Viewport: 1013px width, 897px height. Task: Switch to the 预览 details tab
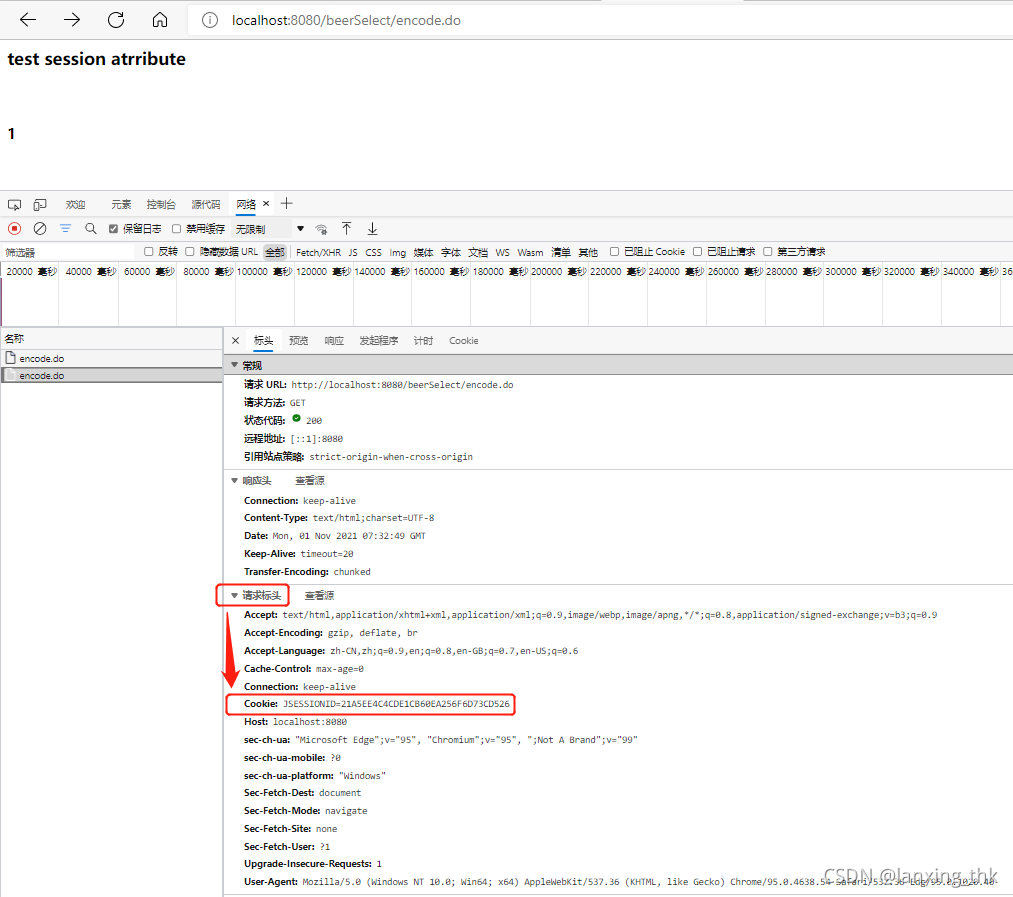point(298,341)
